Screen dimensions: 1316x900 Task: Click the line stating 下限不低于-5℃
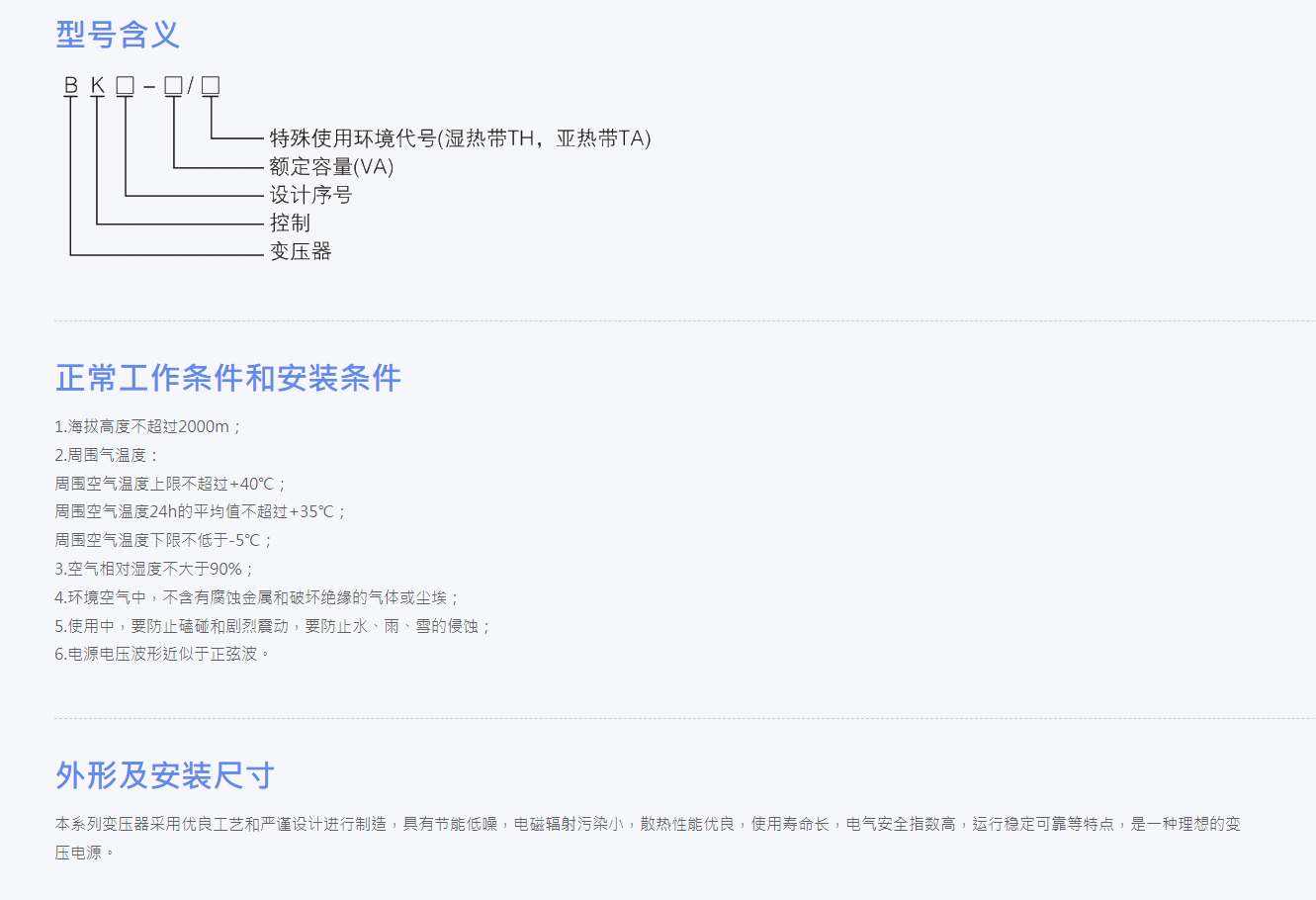[x=163, y=541]
